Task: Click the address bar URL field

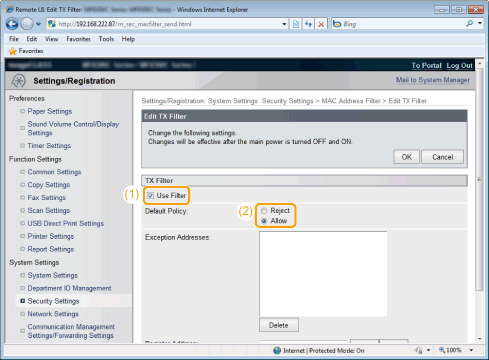Action: pyautogui.click(x=167, y=24)
